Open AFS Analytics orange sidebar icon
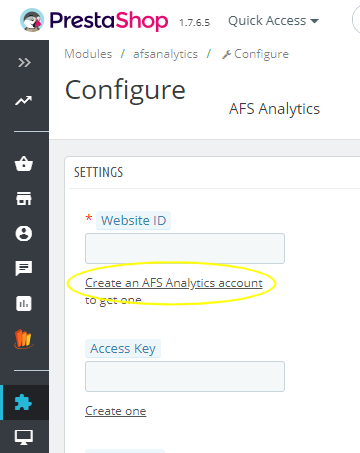Viewport: 360px width, 453px height. pos(24,339)
